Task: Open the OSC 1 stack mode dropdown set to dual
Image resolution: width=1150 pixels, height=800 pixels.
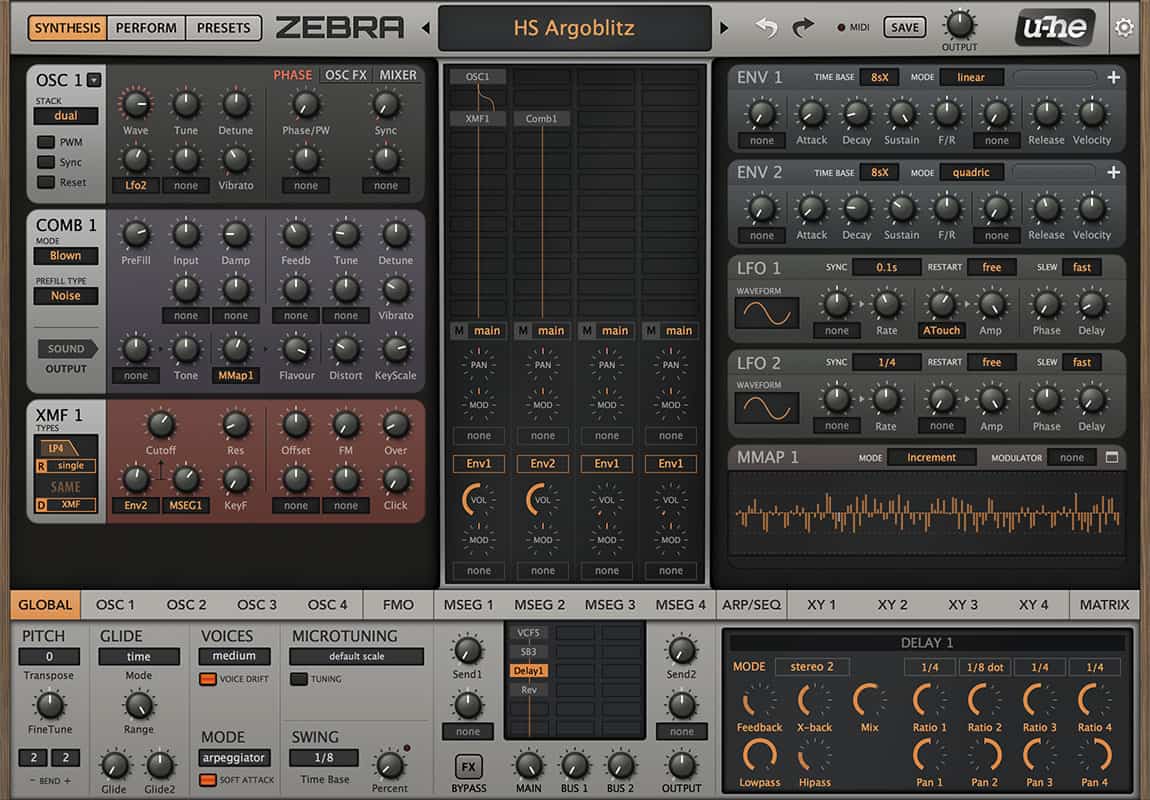Action: (66, 116)
